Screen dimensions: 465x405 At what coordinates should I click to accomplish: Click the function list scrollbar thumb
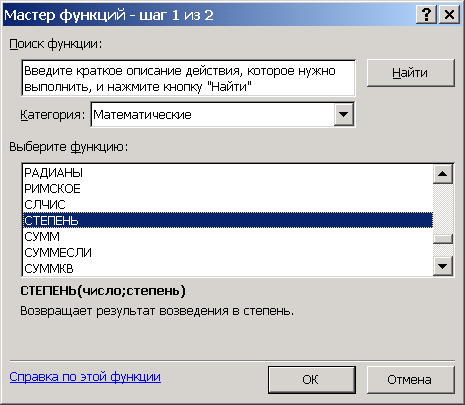point(443,239)
